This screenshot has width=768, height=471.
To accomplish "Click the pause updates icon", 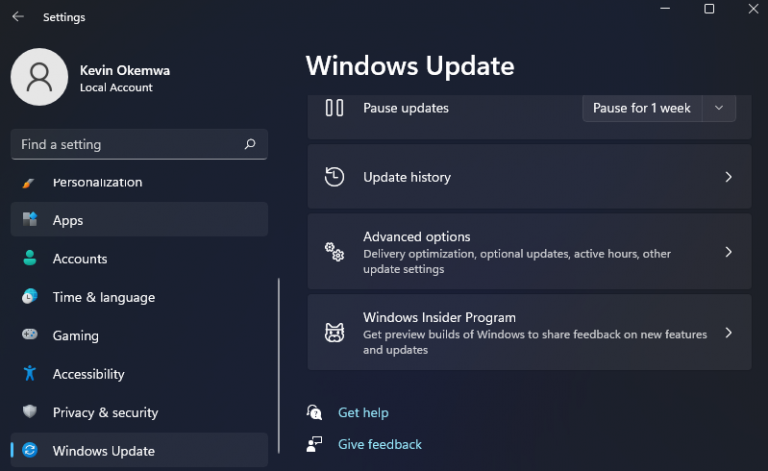I will pyautogui.click(x=335, y=108).
